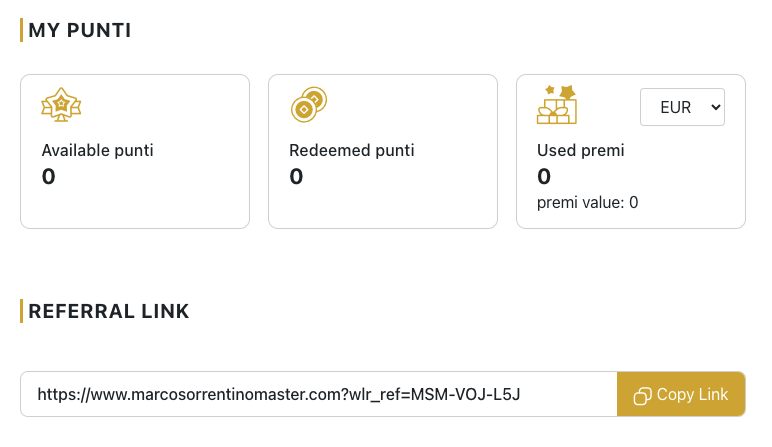Select the Available punti card

(135, 152)
